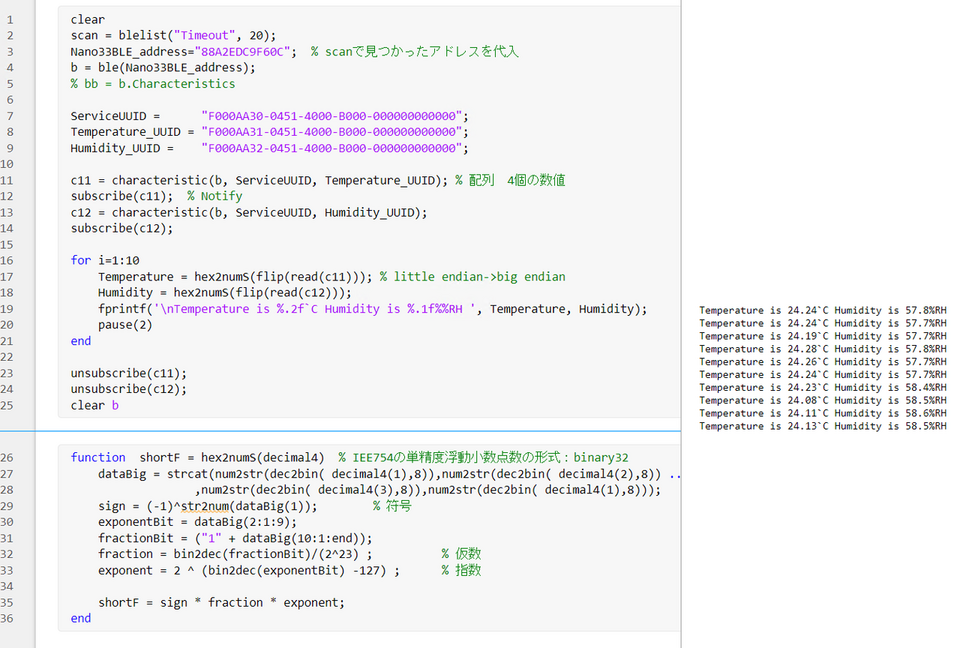Click output line Temperature is 24.11`C

[x=823, y=413]
